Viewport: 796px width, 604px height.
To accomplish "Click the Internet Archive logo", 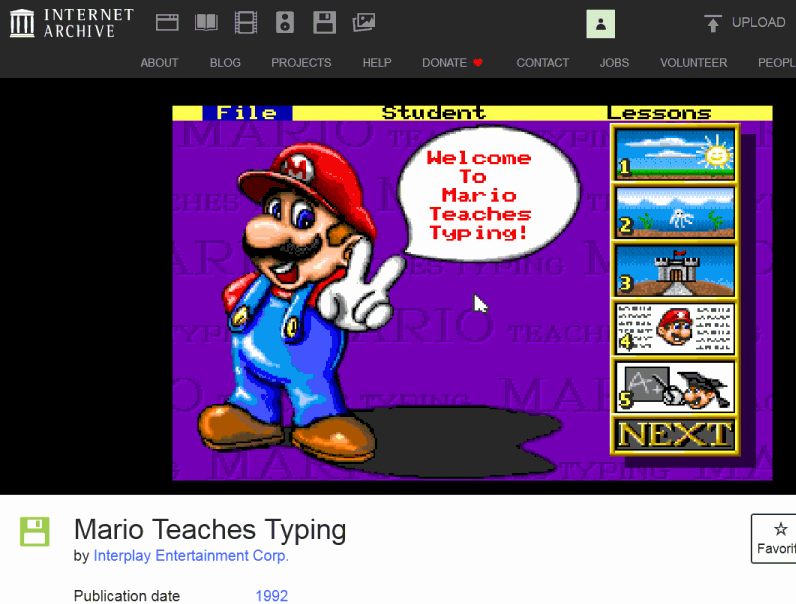I will click(x=72, y=23).
